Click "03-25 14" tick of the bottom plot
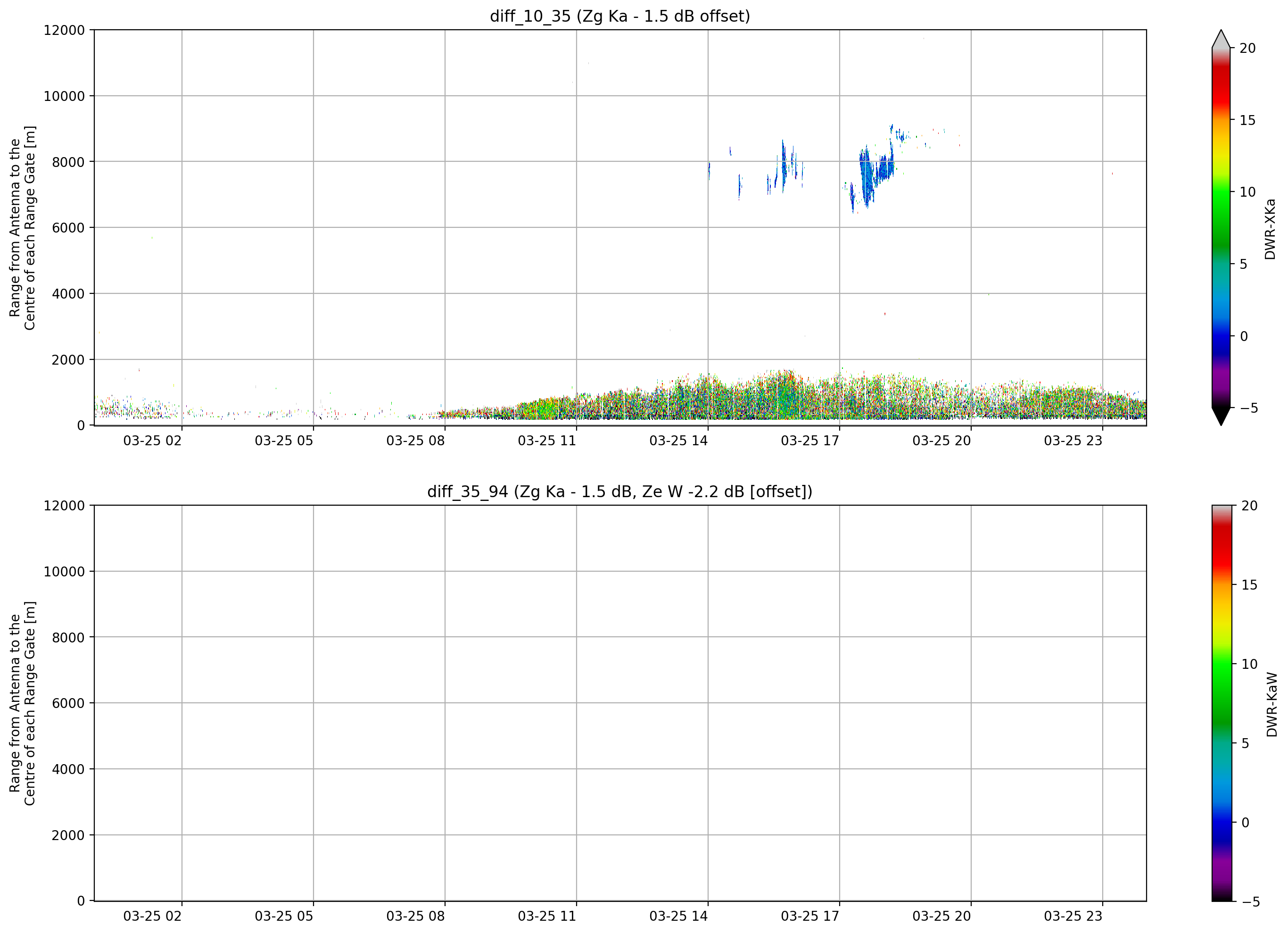 pos(678,916)
